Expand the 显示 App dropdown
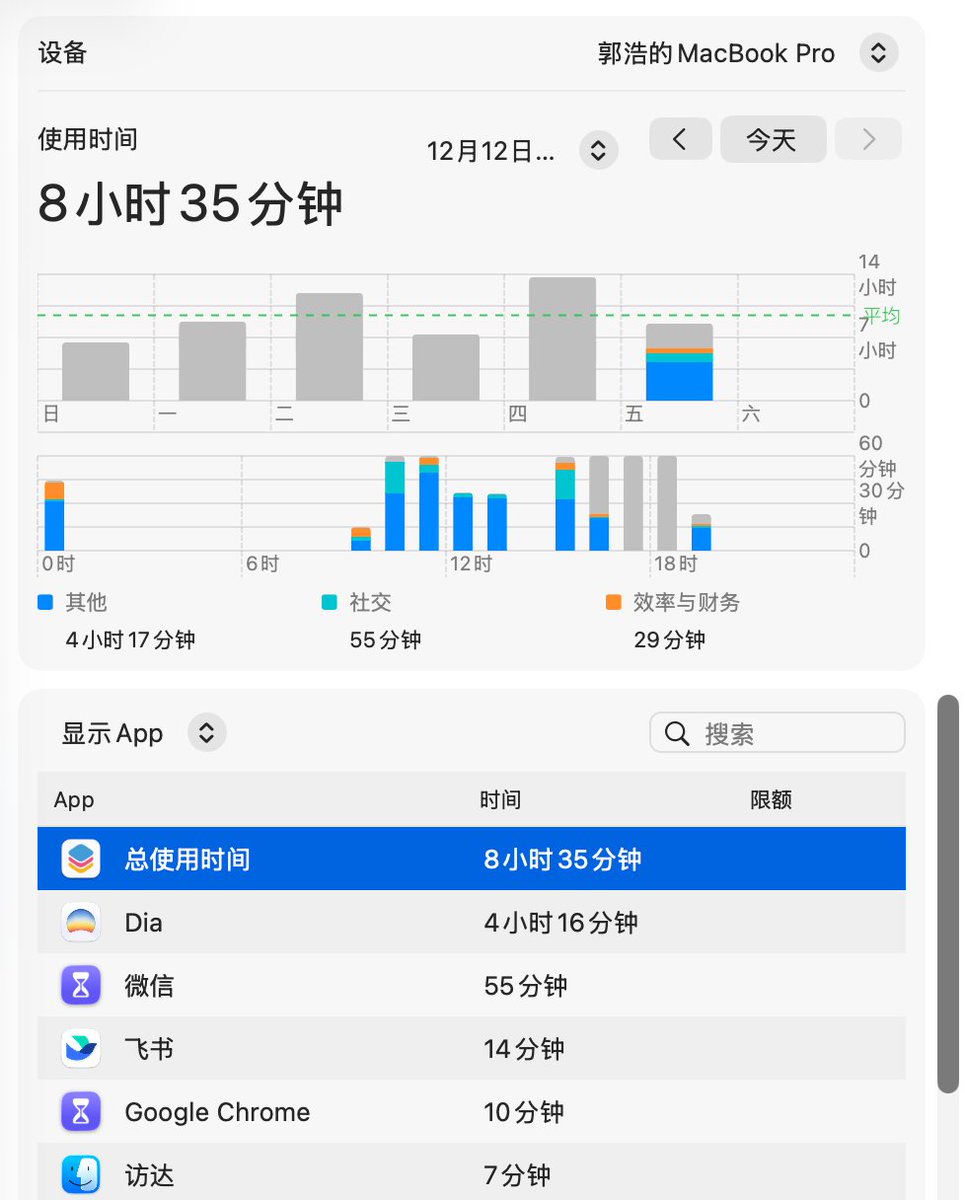Viewport: 965px width, 1200px height. (206, 733)
